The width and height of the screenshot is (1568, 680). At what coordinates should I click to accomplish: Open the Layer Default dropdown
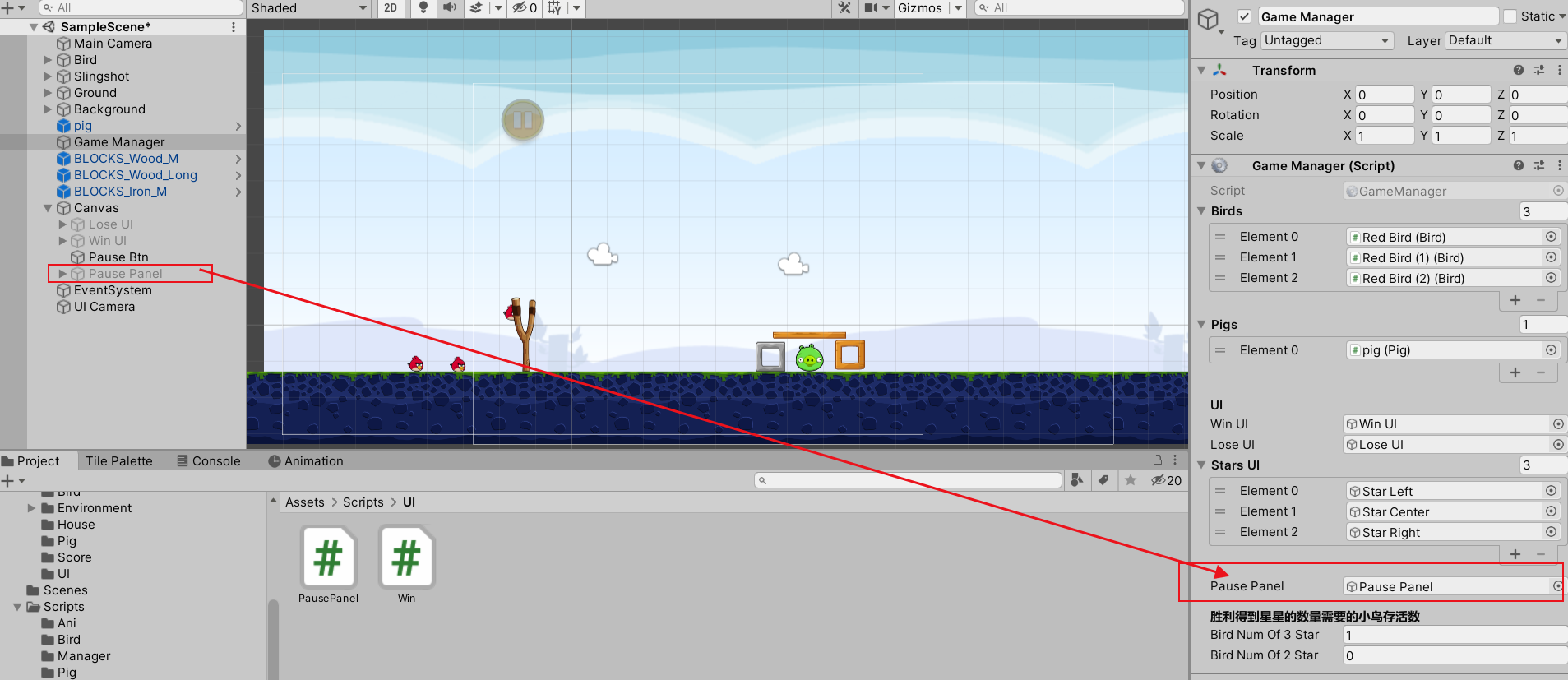click(x=1506, y=40)
